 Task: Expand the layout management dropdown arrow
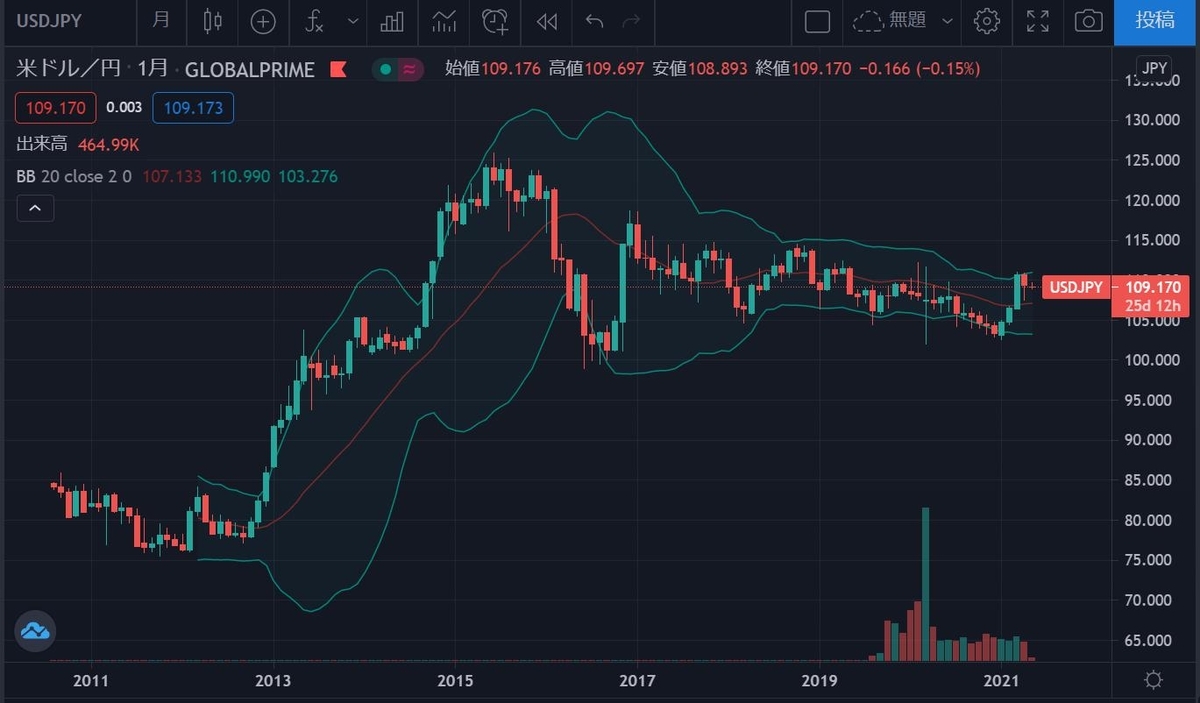(x=947, y=21)
